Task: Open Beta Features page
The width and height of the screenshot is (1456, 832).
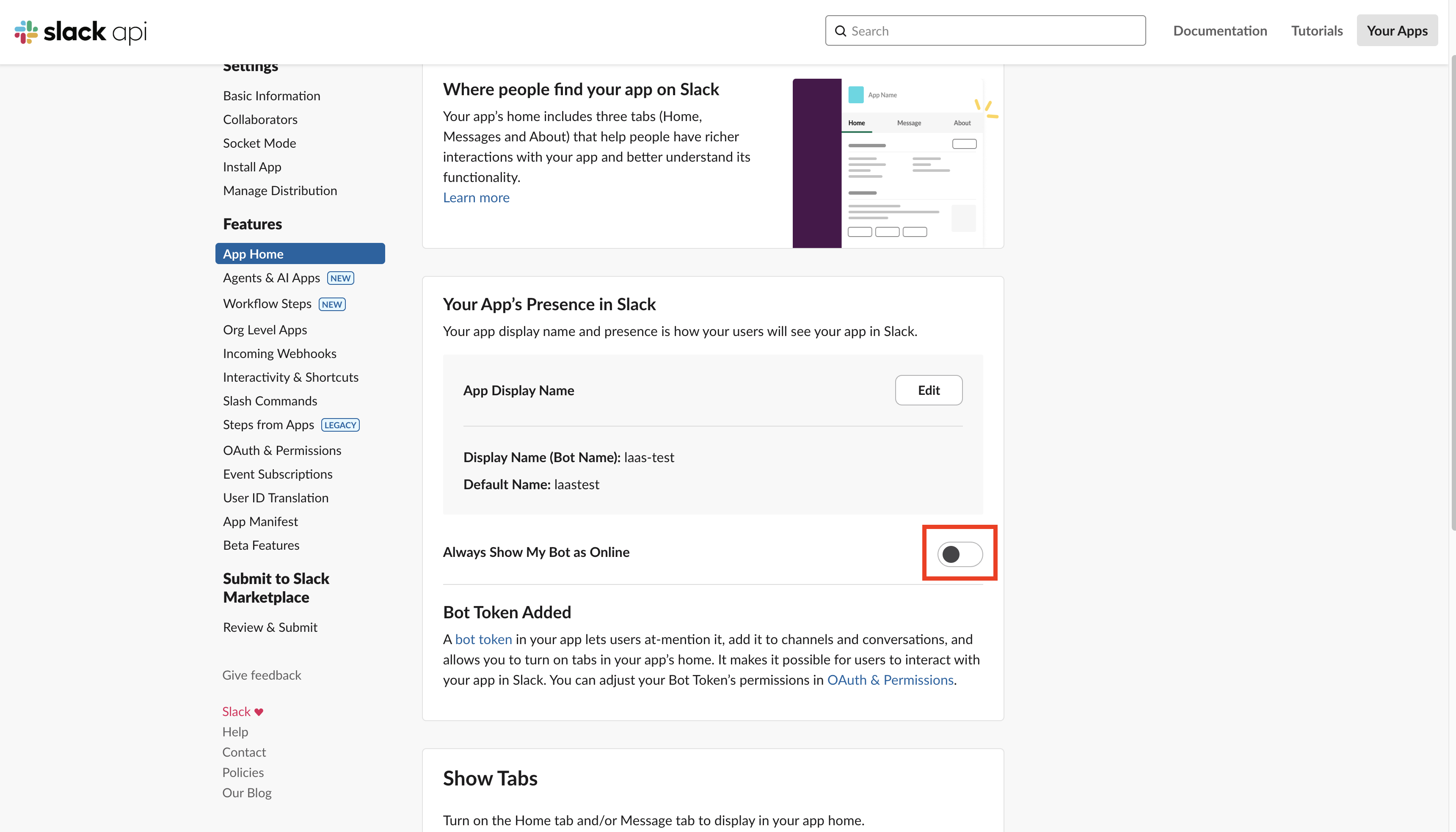Action: point(261,546)
